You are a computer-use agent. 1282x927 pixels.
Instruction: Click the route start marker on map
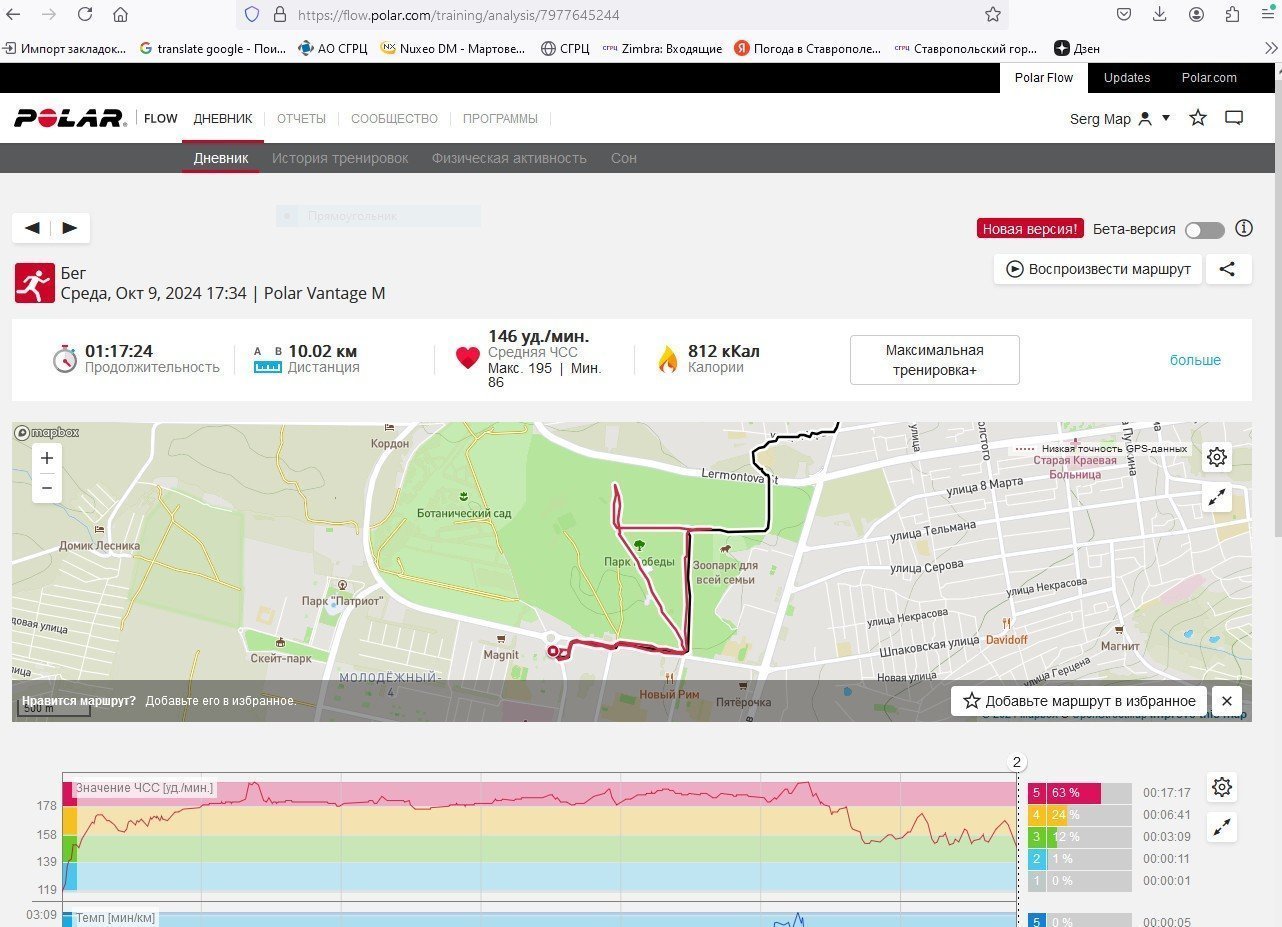554,652
